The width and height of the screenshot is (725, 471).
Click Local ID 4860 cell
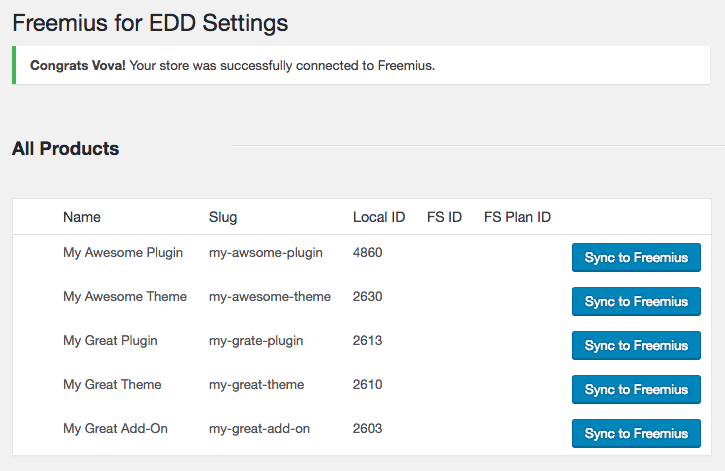point(368,252)
